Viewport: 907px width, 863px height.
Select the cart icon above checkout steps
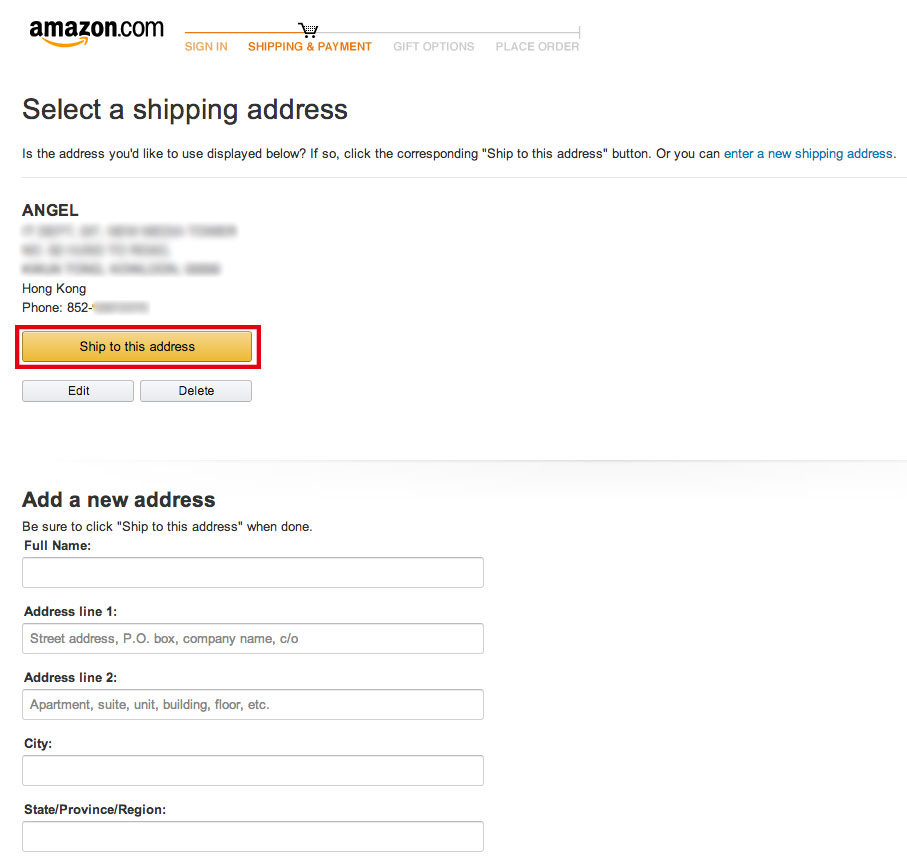[x=308, y=28]
